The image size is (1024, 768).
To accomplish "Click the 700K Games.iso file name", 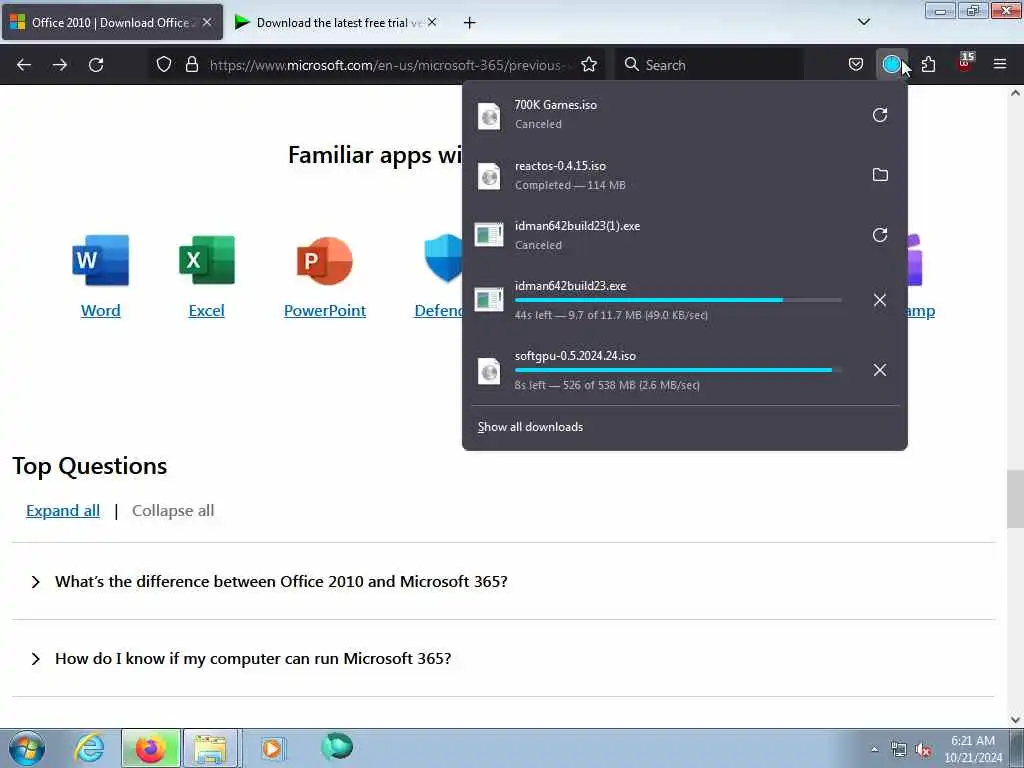I will pos(555,104).
